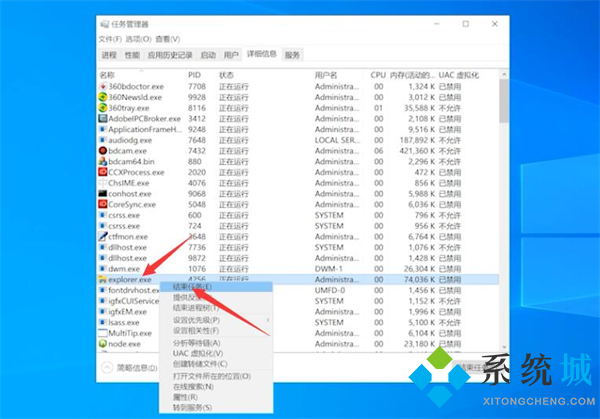Click the ChsIME.exe process icon
This screenshot has height=419, width=600.
(x=103, y=183)
